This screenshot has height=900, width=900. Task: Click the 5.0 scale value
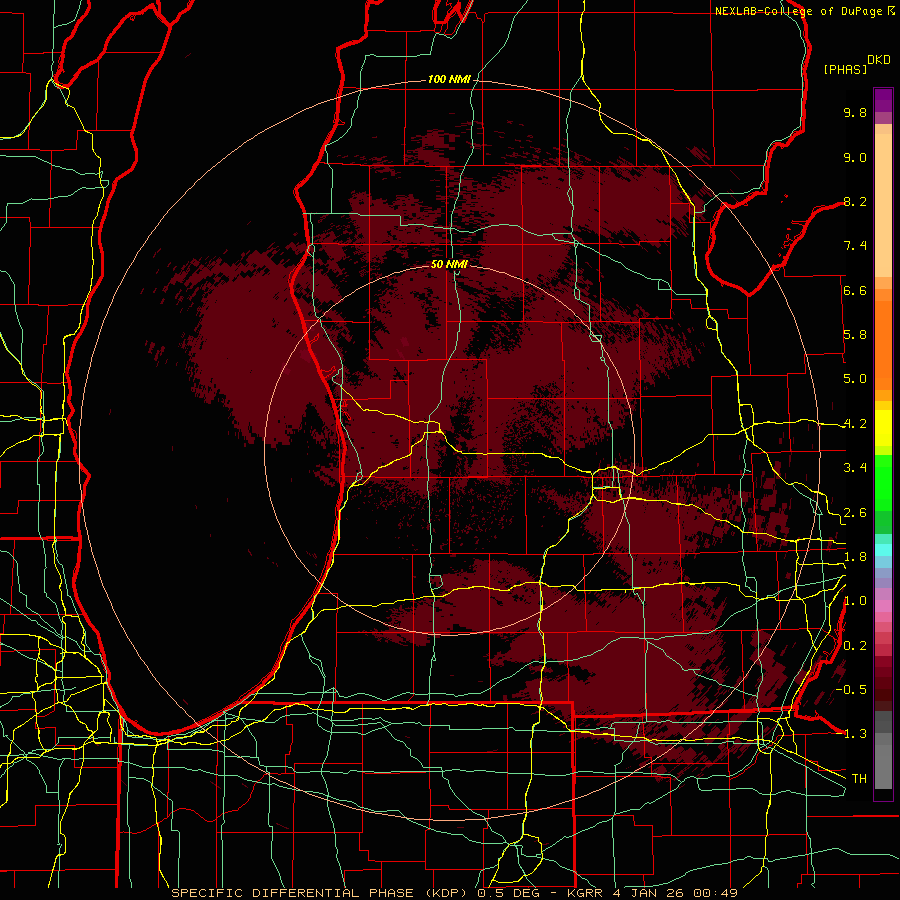point(855,379)
